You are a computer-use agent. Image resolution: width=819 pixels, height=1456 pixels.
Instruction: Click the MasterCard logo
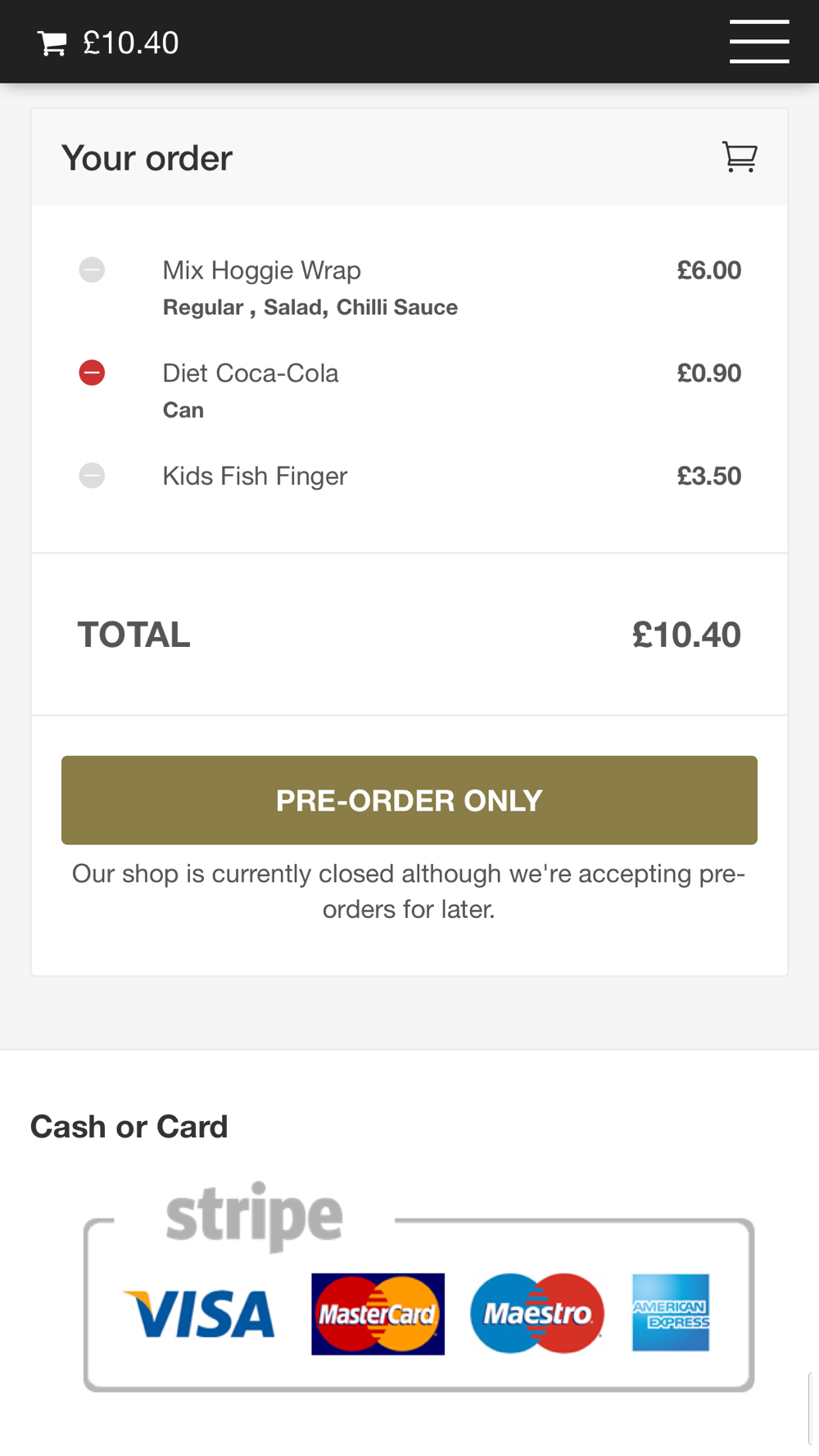378,1314
